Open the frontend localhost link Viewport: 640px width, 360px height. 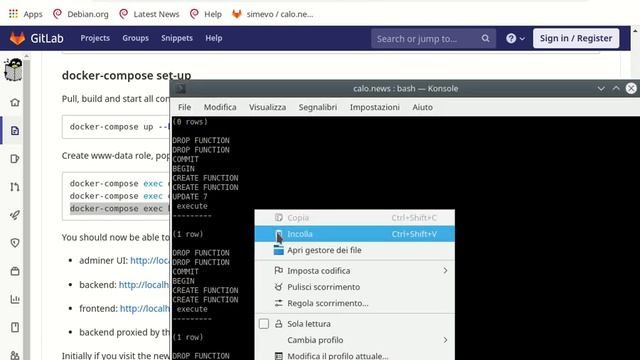(x=145, y=309)
